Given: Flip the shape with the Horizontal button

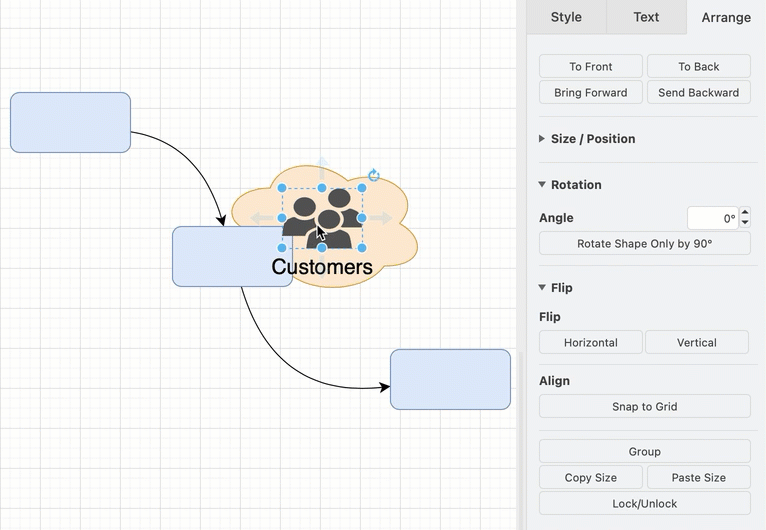Looking at the screenshot, I should tap(591, 342).
